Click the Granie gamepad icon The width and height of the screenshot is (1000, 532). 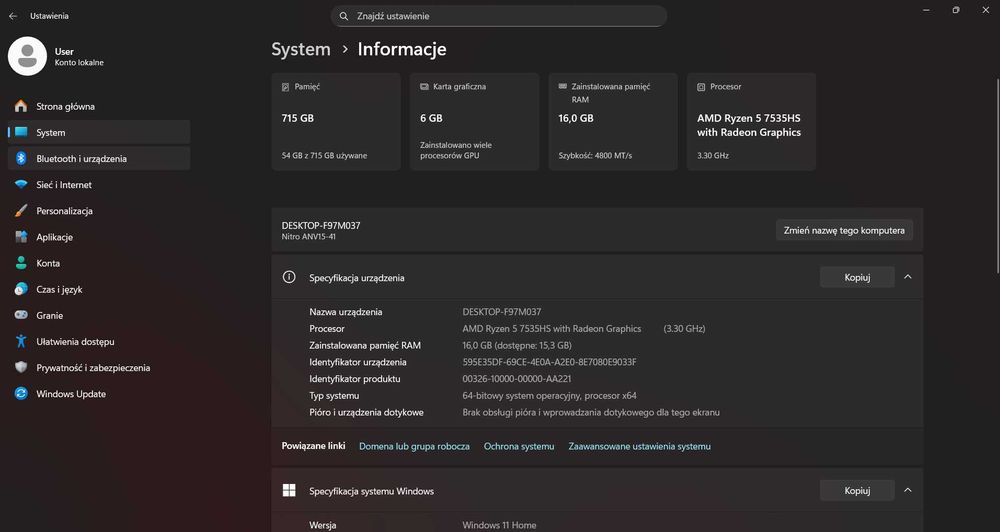21,315
